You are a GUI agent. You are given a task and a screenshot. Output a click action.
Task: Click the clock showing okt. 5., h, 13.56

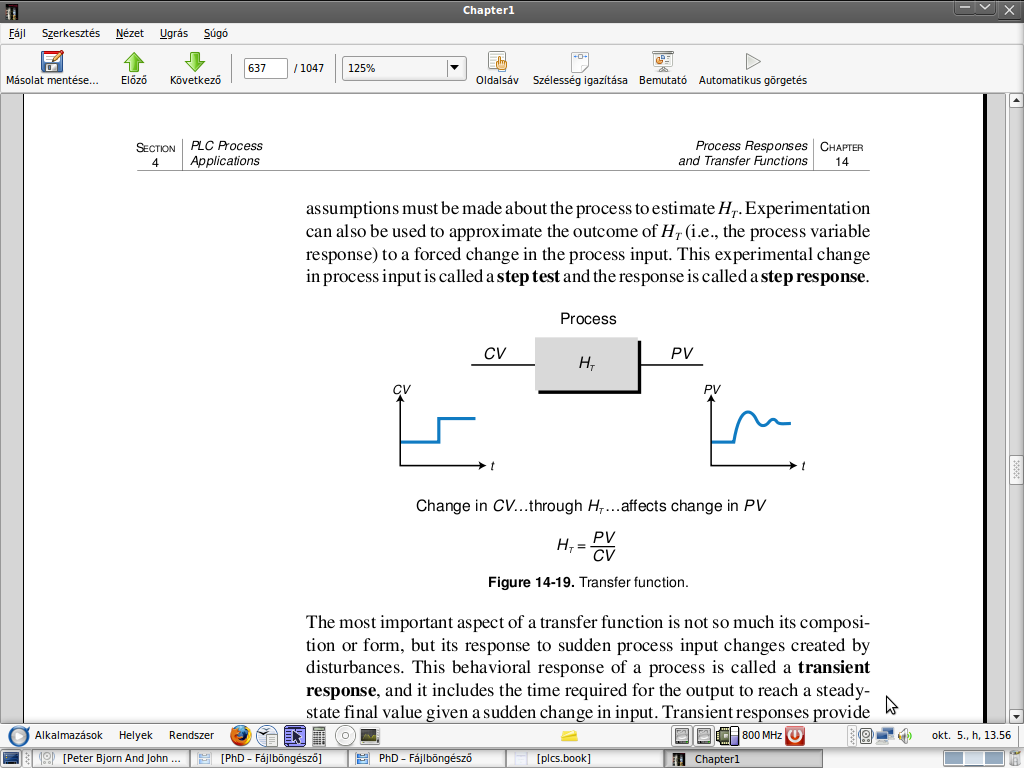971,735
